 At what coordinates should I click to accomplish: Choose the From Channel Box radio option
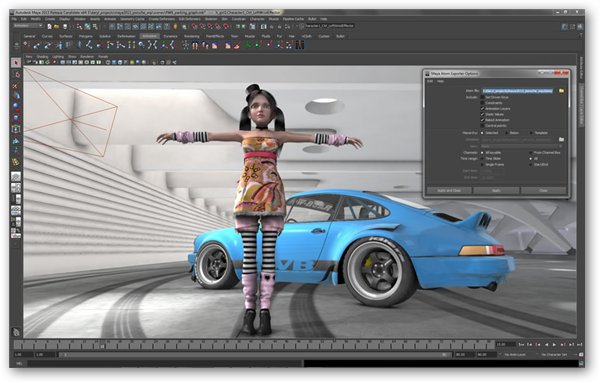pyautogui.click(x=531, y=153)
